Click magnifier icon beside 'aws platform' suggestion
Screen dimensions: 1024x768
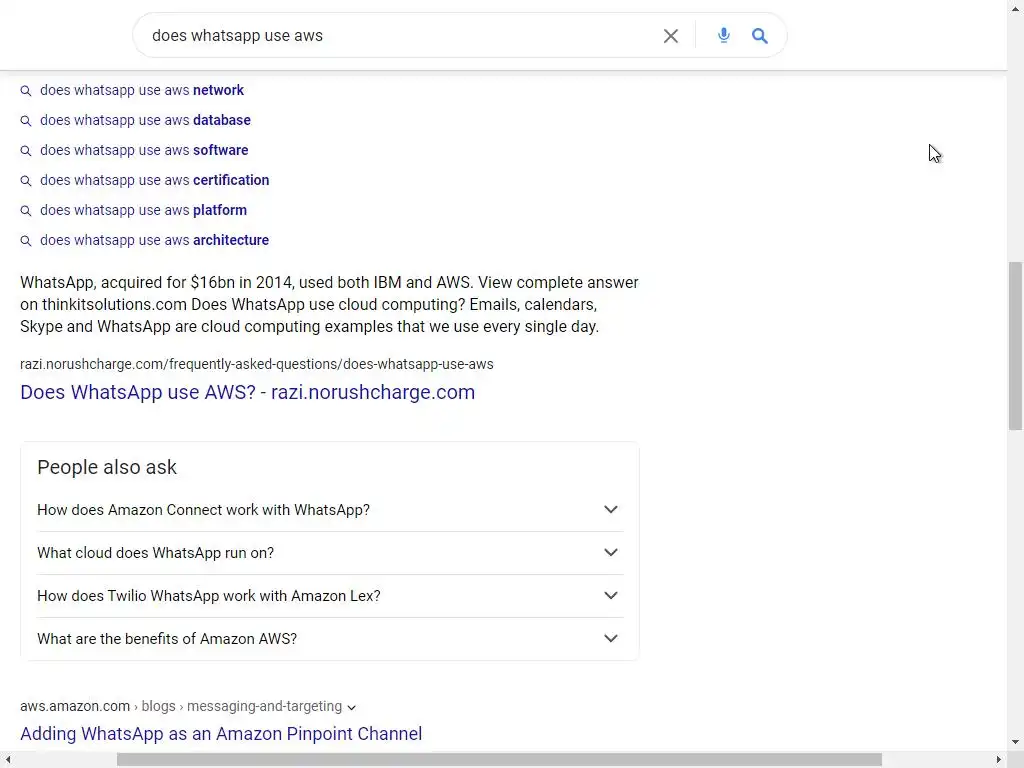tap(25, 211)
